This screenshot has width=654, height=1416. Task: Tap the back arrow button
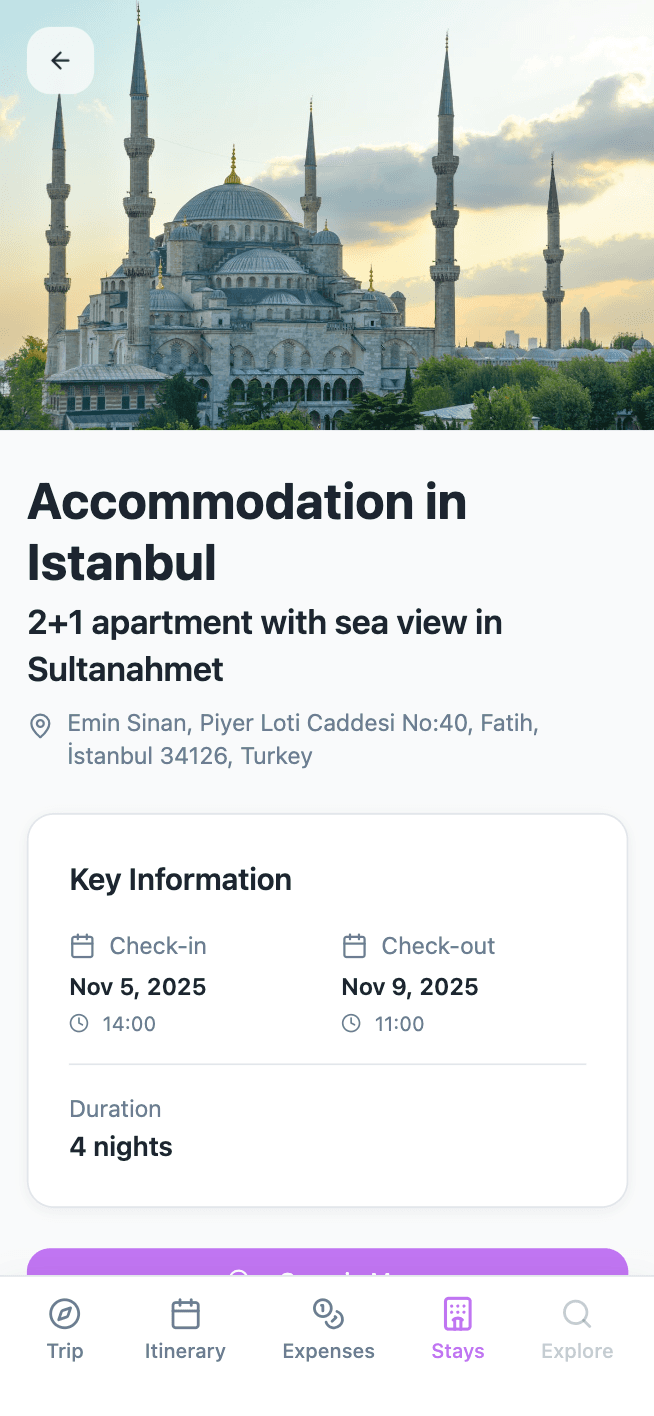[x=60, y=61]
